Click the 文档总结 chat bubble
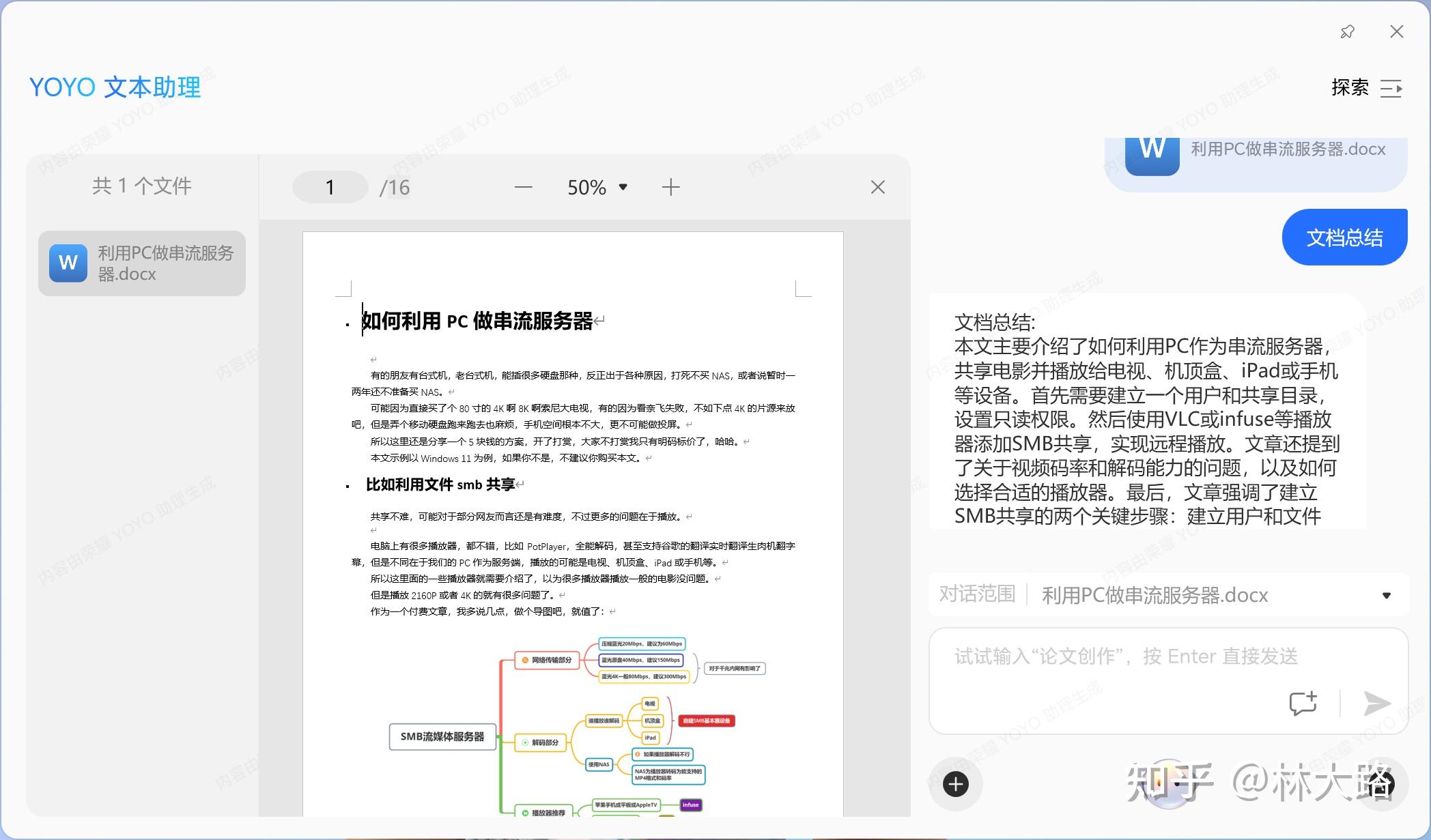 (1344, 237)
